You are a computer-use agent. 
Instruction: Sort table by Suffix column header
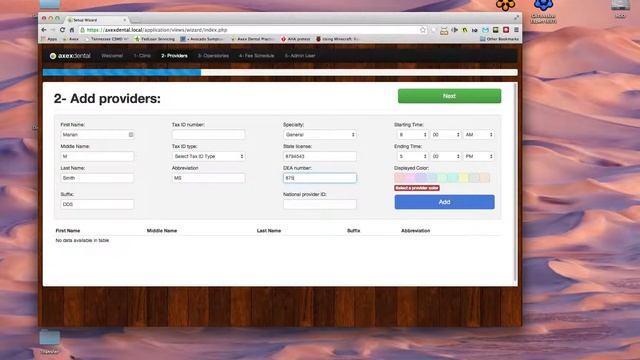point(353,231)
